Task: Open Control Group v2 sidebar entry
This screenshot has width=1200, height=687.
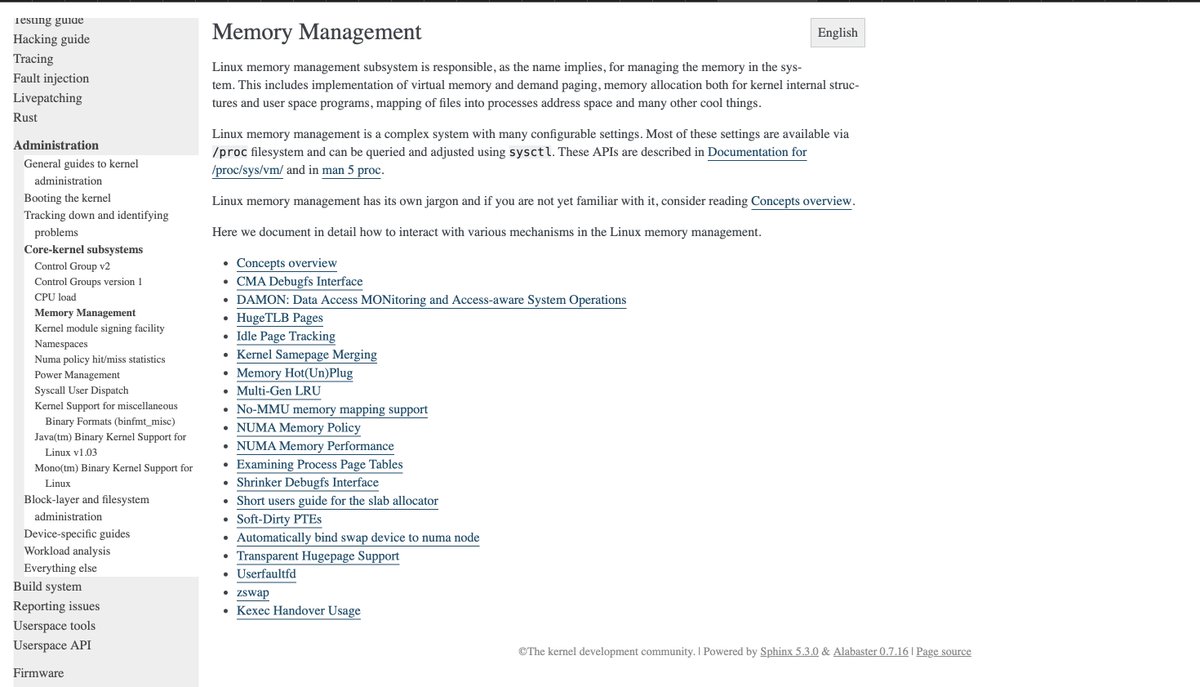Action: (72, 266)
